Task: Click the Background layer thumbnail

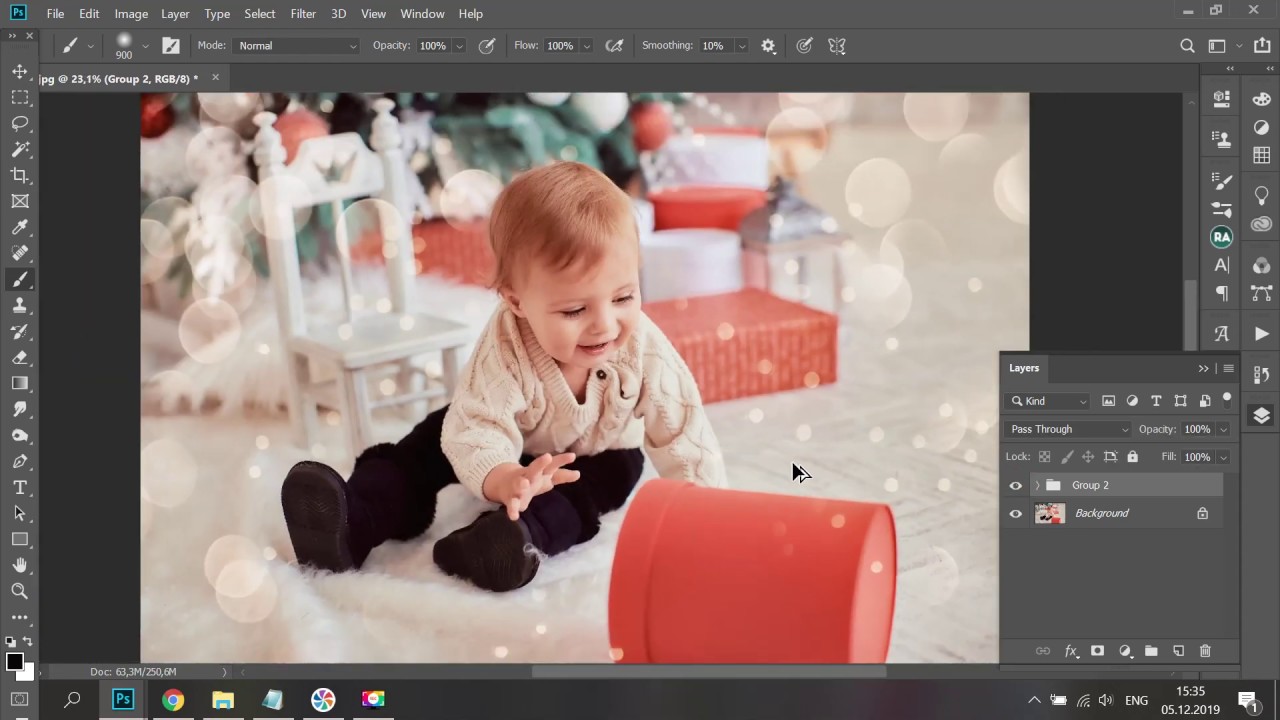Action: (1050, 514)
